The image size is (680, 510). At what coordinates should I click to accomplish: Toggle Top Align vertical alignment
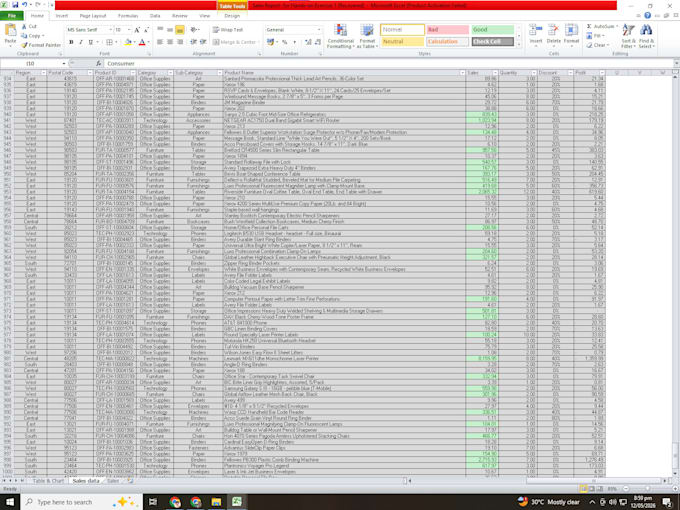click(160, 30)
